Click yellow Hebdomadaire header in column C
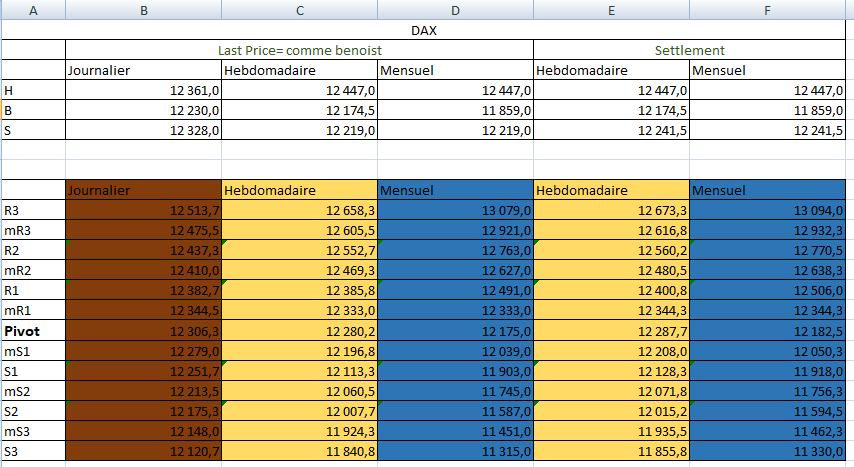 tap(300, 190)
